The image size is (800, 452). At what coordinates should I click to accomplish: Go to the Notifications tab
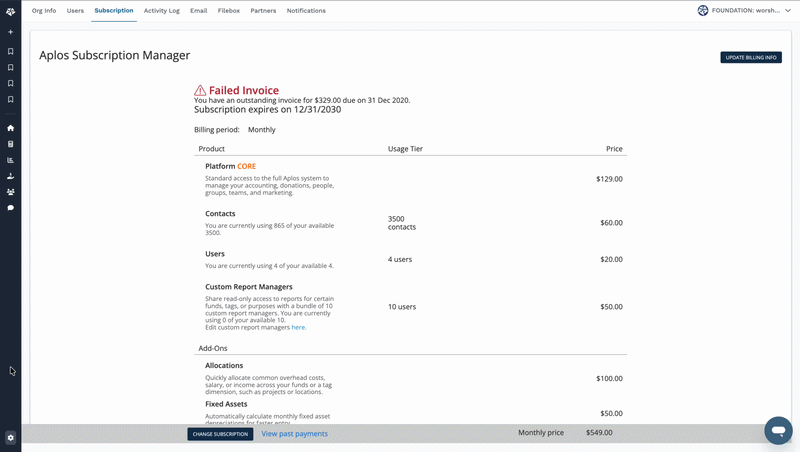click(306, 11)
